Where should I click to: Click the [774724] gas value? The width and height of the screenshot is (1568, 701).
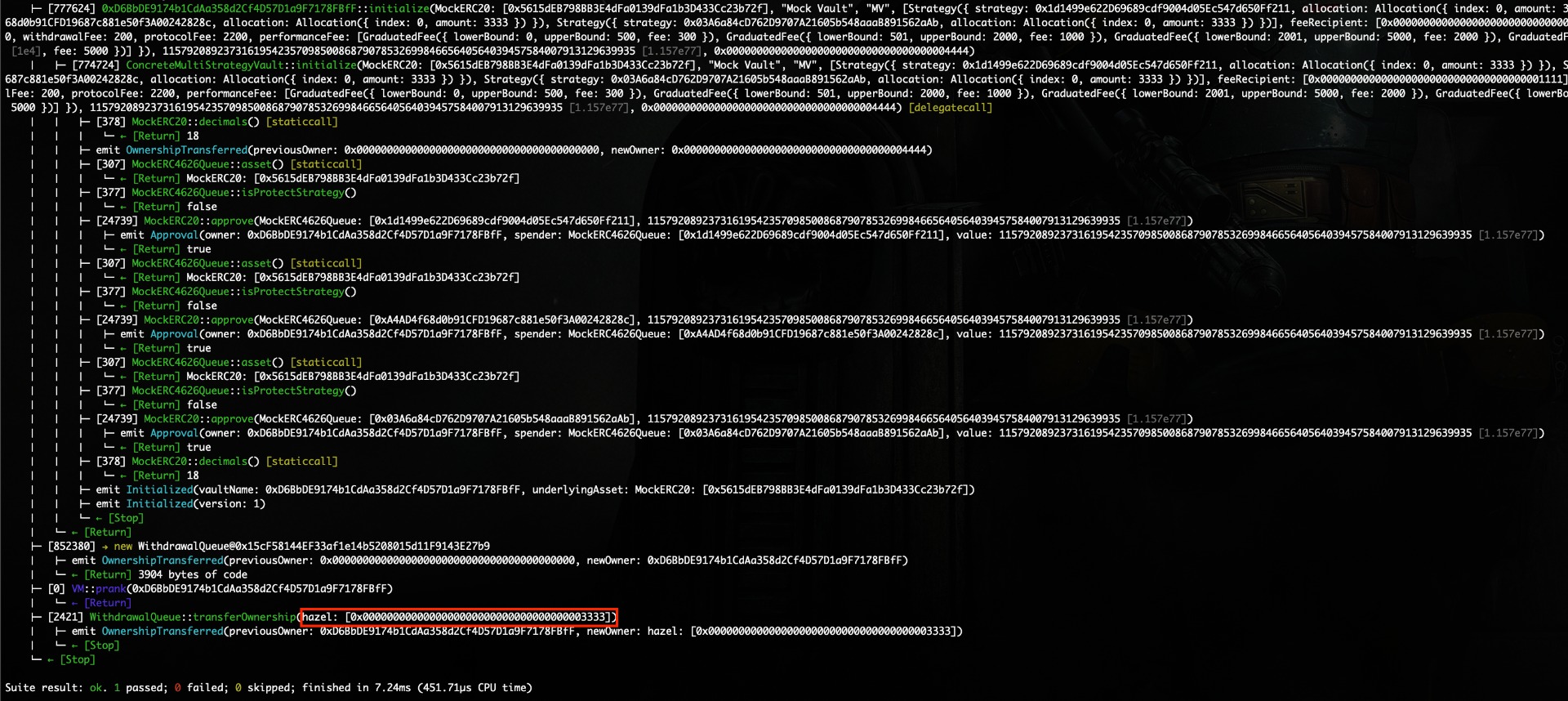coord(96,65)
